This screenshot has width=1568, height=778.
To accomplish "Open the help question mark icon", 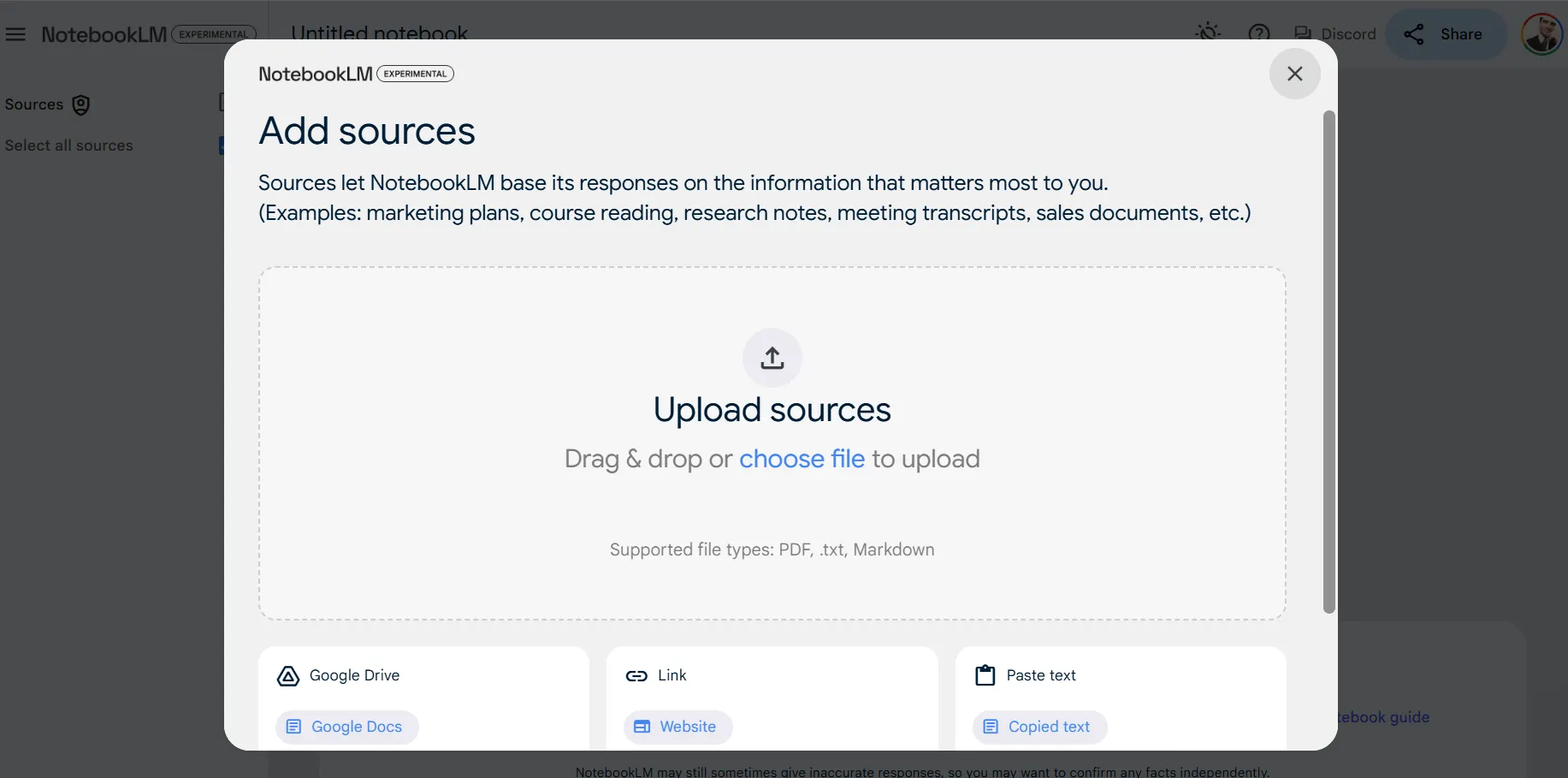I will 1258,33.
